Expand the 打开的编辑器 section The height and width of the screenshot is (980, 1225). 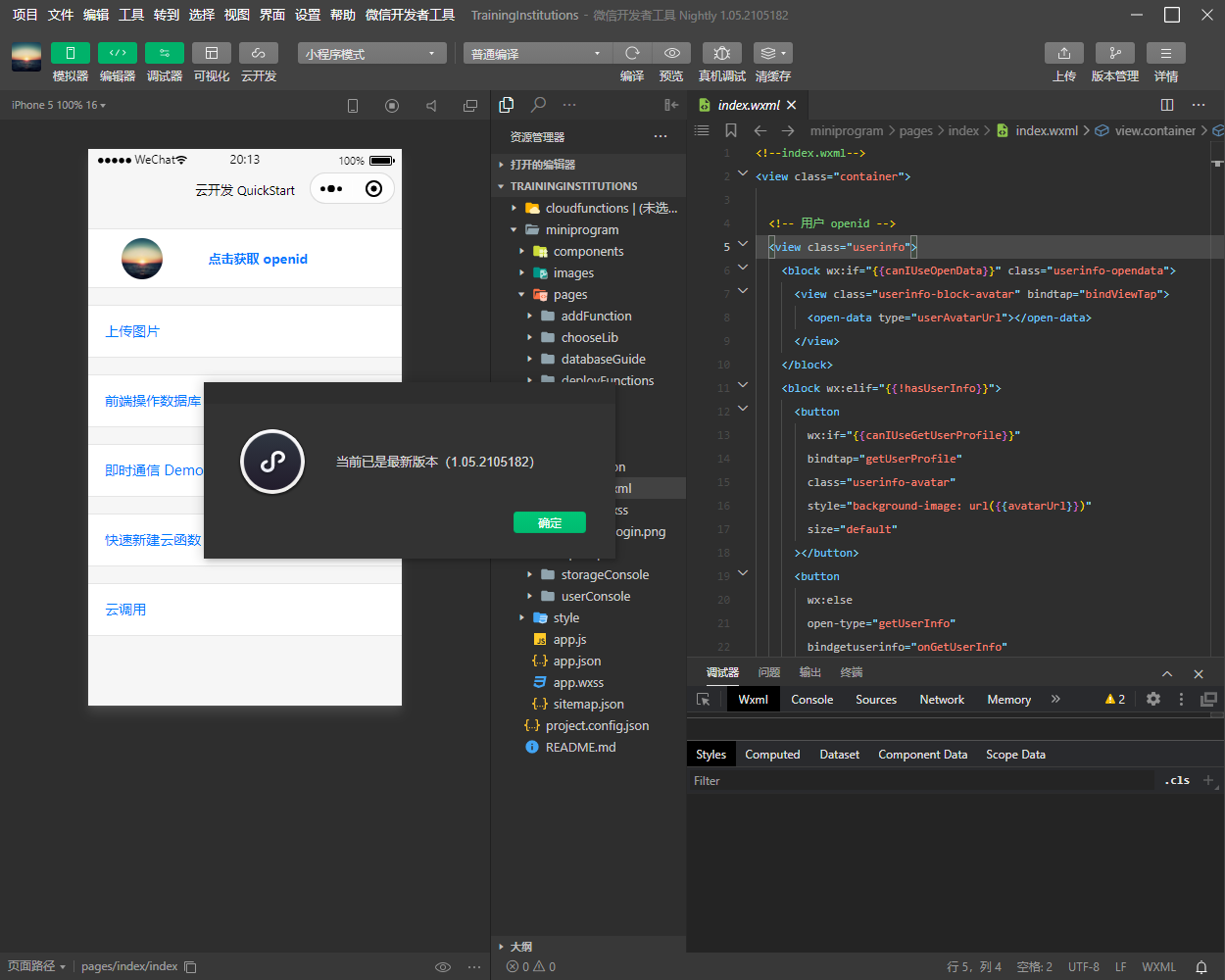[588, 165]
